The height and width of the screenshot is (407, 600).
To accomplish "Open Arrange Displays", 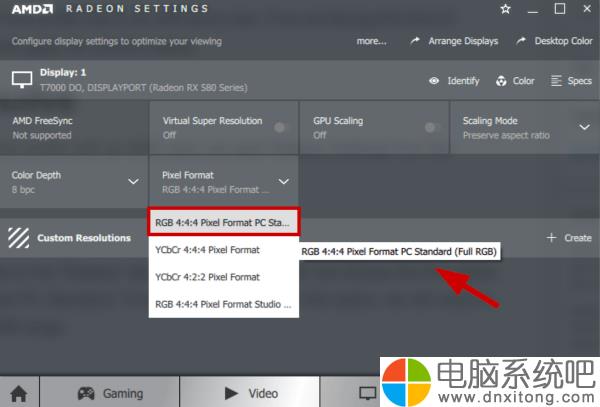I will 454,41.
